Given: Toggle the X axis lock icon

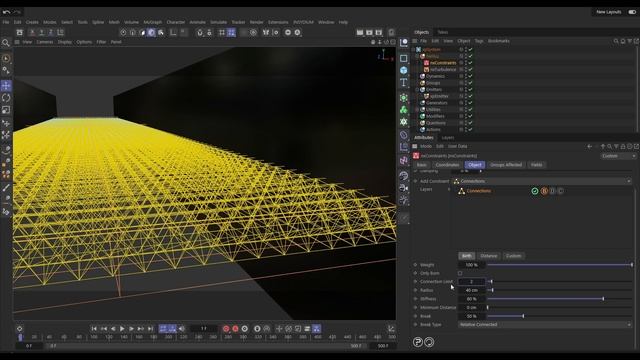Looking at the screenshot, I should point(32,32).
